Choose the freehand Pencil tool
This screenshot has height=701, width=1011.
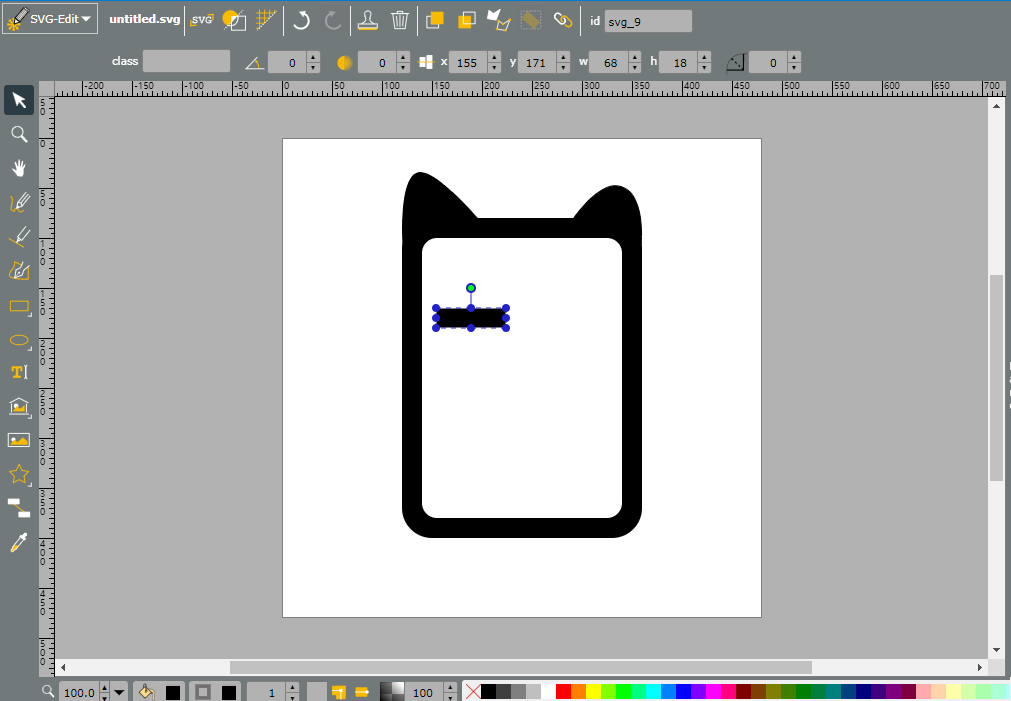19,202
